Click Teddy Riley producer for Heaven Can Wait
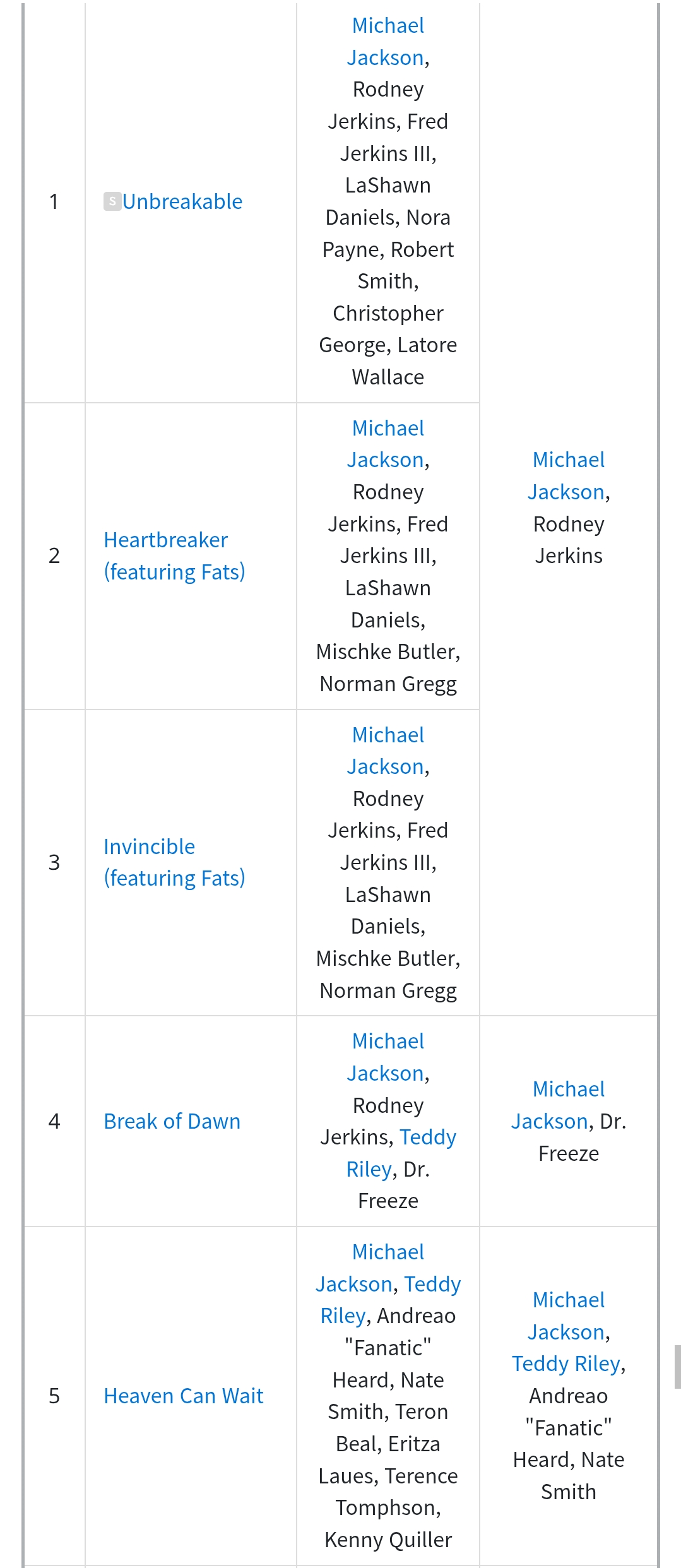The height and width of the screenshot is (1568, 681). tap(566, 1363)
